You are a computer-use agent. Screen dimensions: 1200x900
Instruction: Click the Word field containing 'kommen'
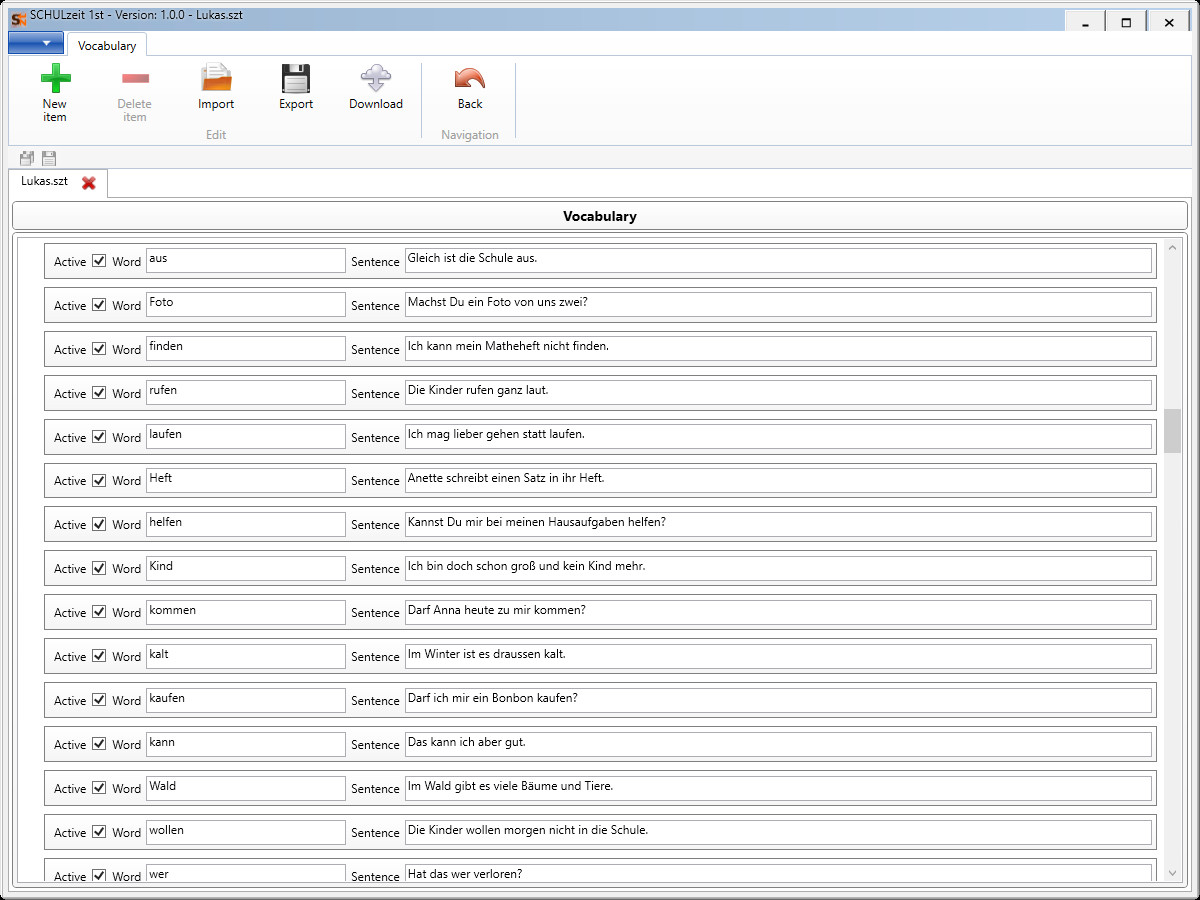pos(246,612)
